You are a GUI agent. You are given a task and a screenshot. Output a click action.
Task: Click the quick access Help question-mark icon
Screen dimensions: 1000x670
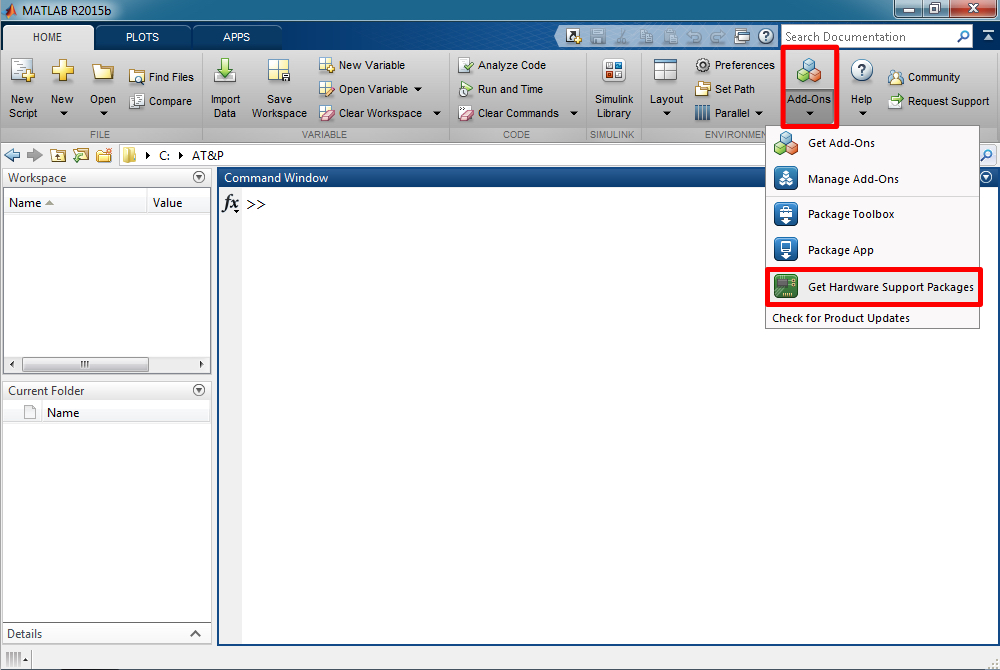pyautogui.click(x=766, y=36)
